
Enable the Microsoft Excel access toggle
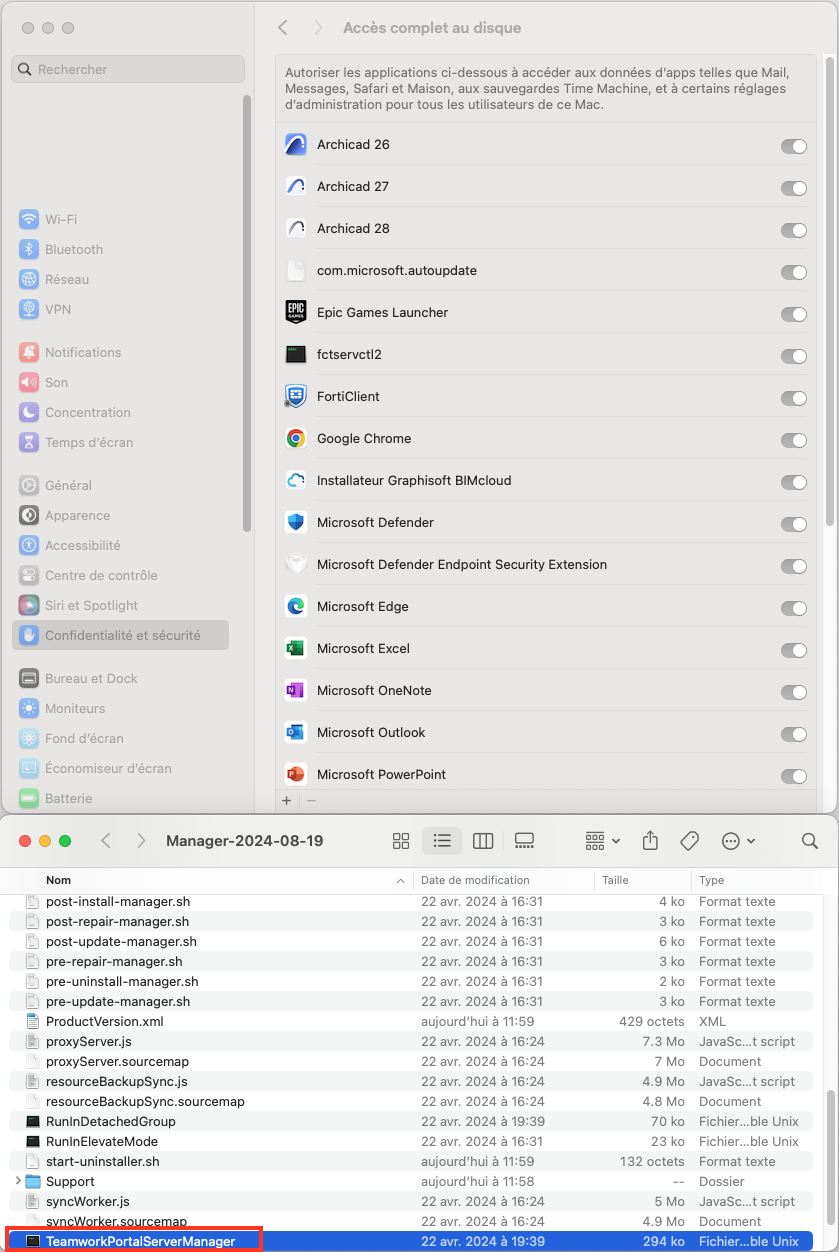(x=794, y=650)
